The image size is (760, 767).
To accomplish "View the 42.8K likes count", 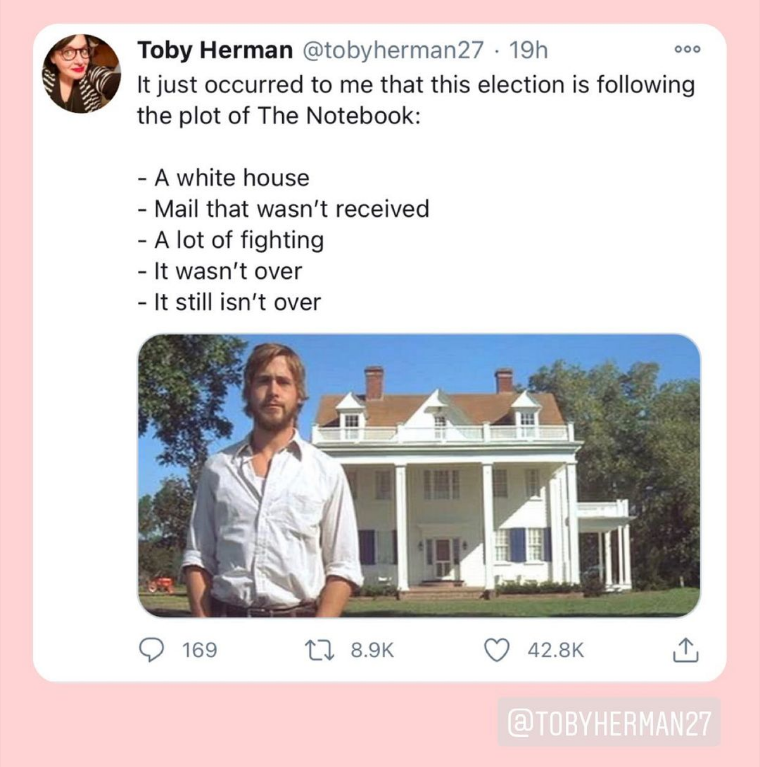I will pos(556,650).
